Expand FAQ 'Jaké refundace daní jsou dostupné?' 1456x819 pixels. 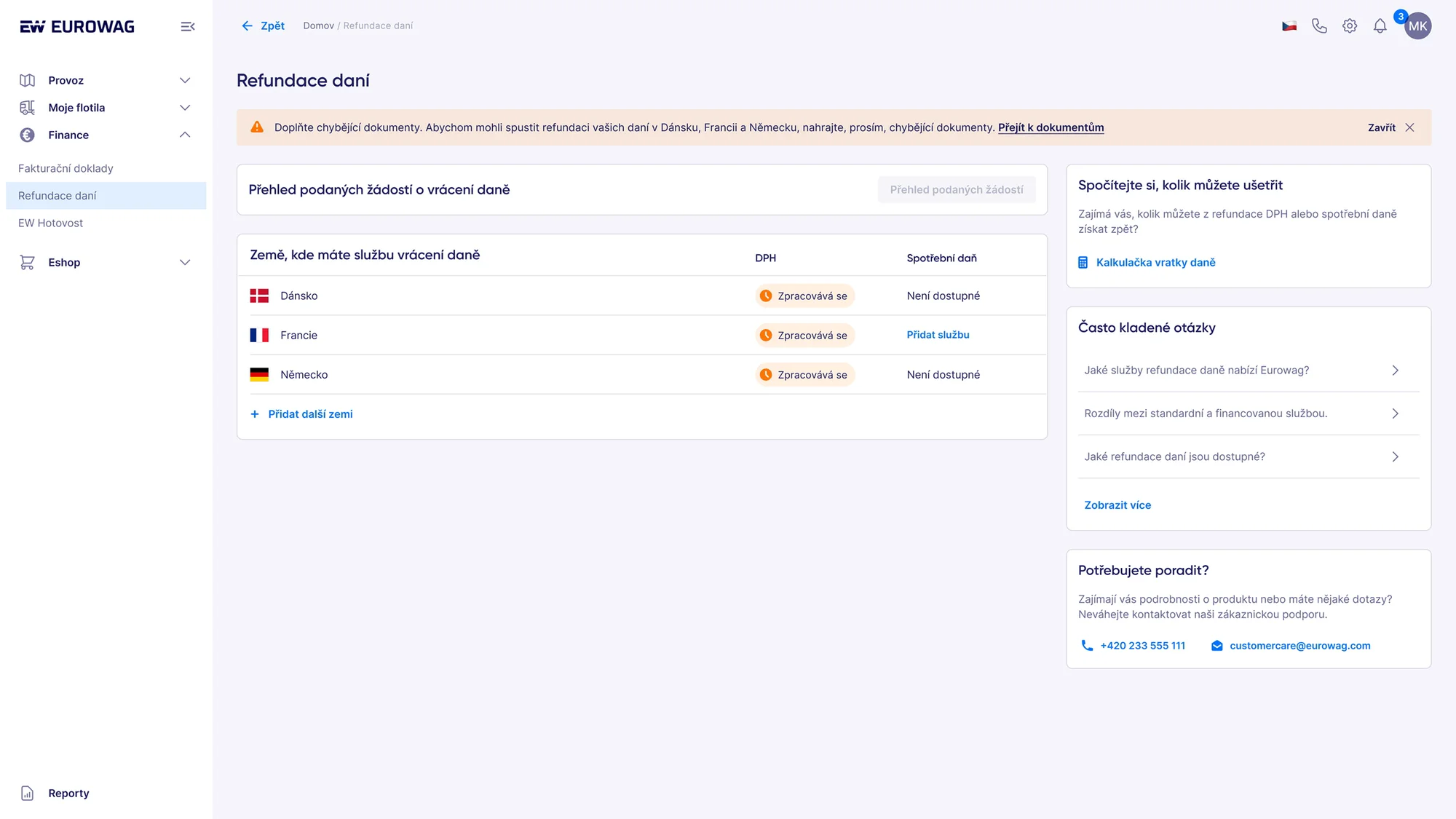point(1249,456)
